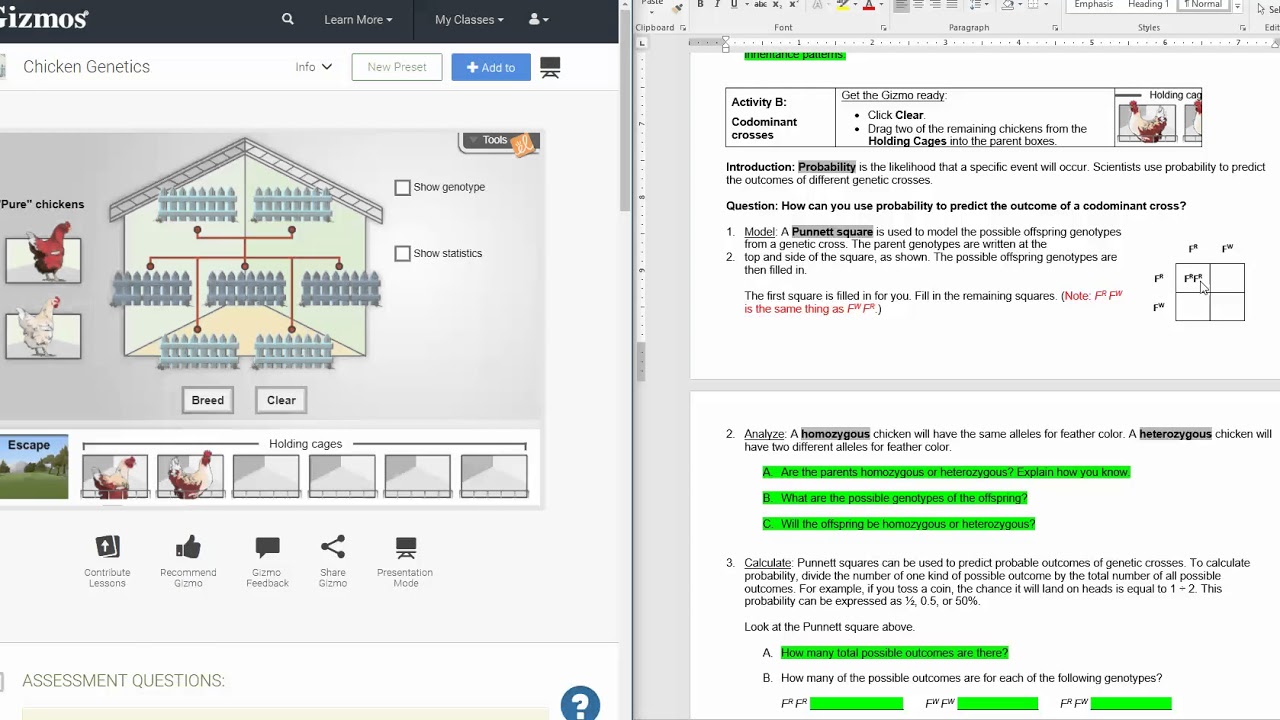The image size is (1280, 720).
Task: Select the Emphasis style
Action: pyautogui.click(x=1093, y=4)
